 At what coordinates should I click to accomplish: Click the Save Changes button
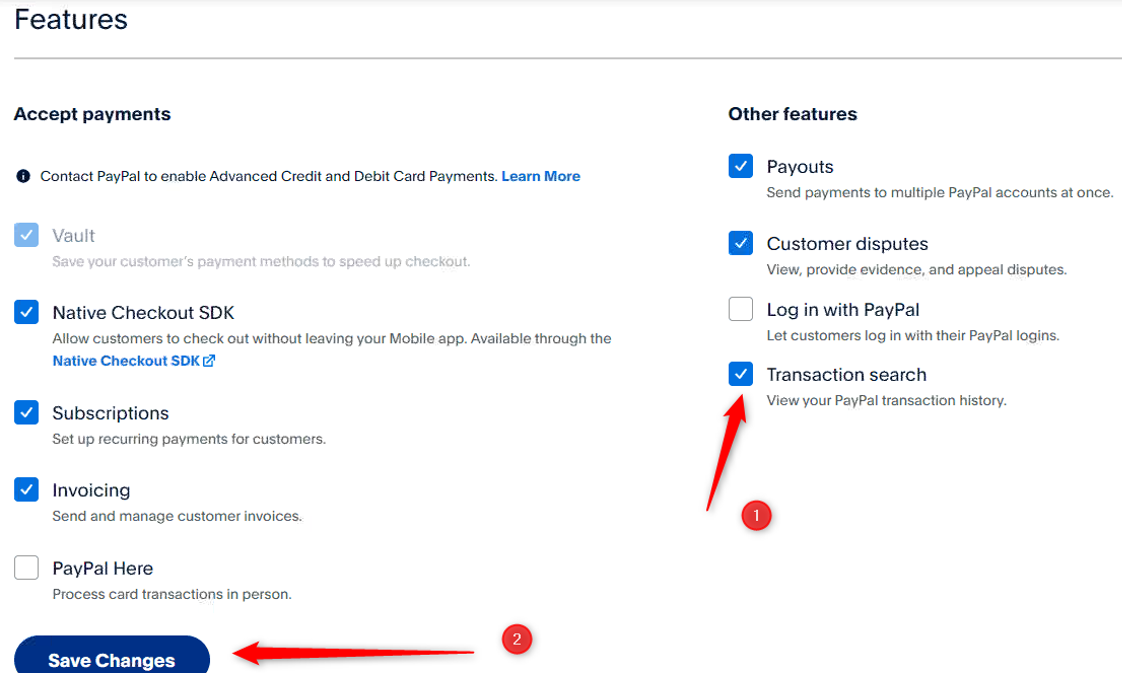(x=112, y=655)
